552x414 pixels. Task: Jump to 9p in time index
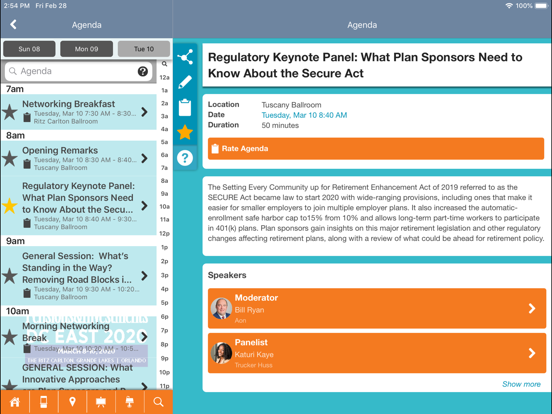(164, 358)
